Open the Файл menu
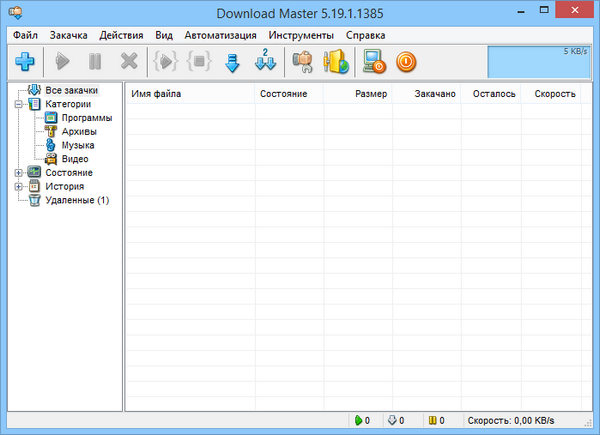This screenshot has height=435, width=600. tap(26, 34)
